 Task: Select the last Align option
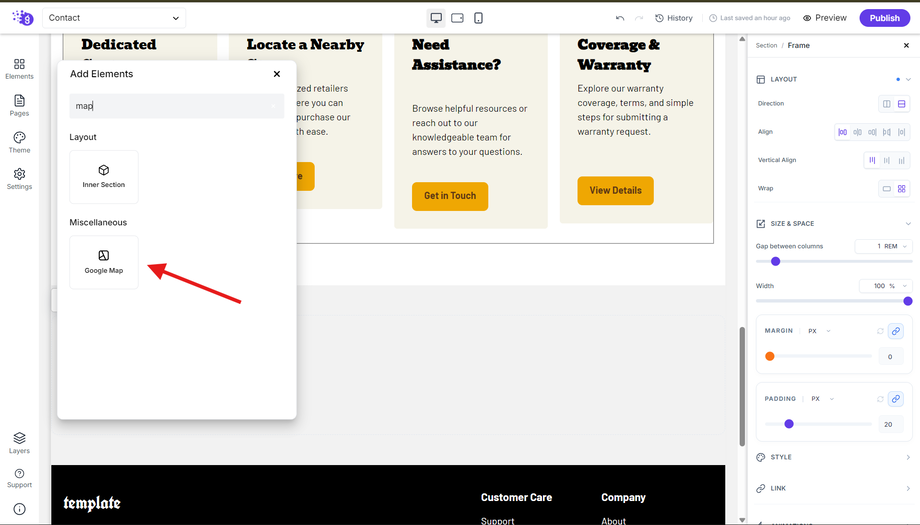[902, 132]
